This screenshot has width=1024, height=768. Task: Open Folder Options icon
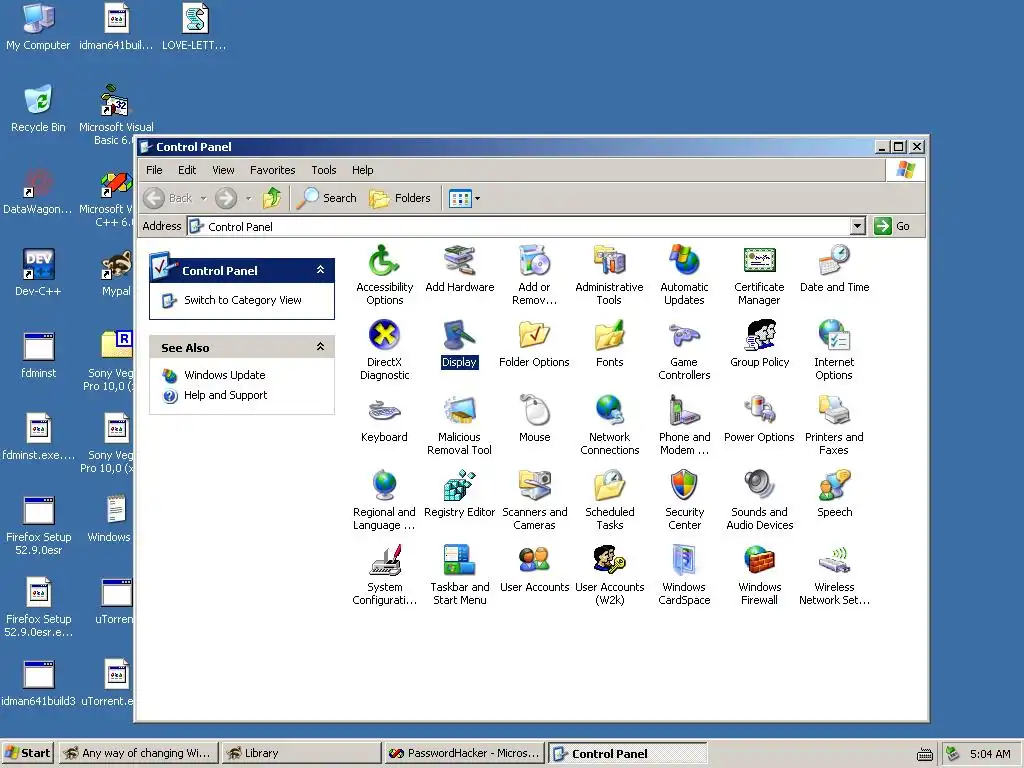pos(534,335)
